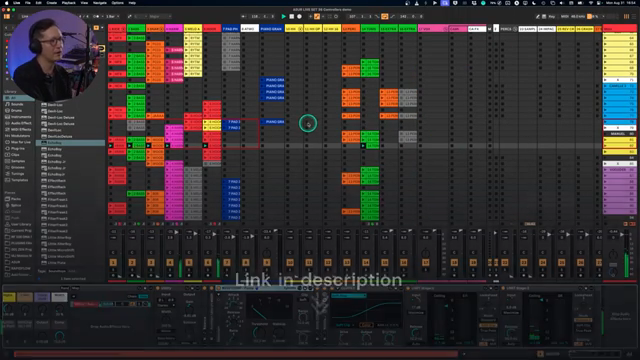Select the 7 PAD PH track header
The image size is (640, 360).
click(x=231, y=29)
